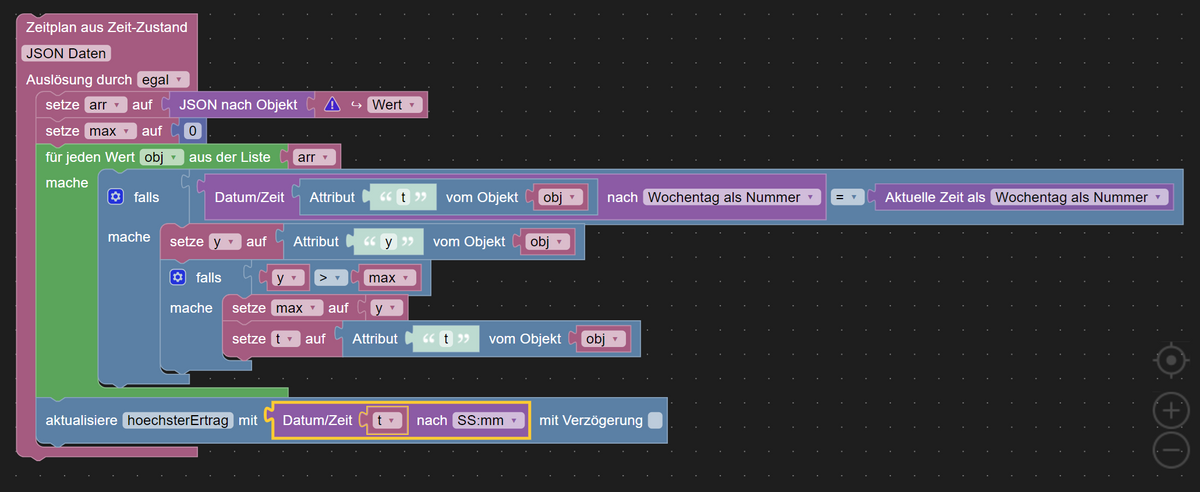Open gear settings on inner falls block
Screen dimensions: 1200x492
[178, 277]
